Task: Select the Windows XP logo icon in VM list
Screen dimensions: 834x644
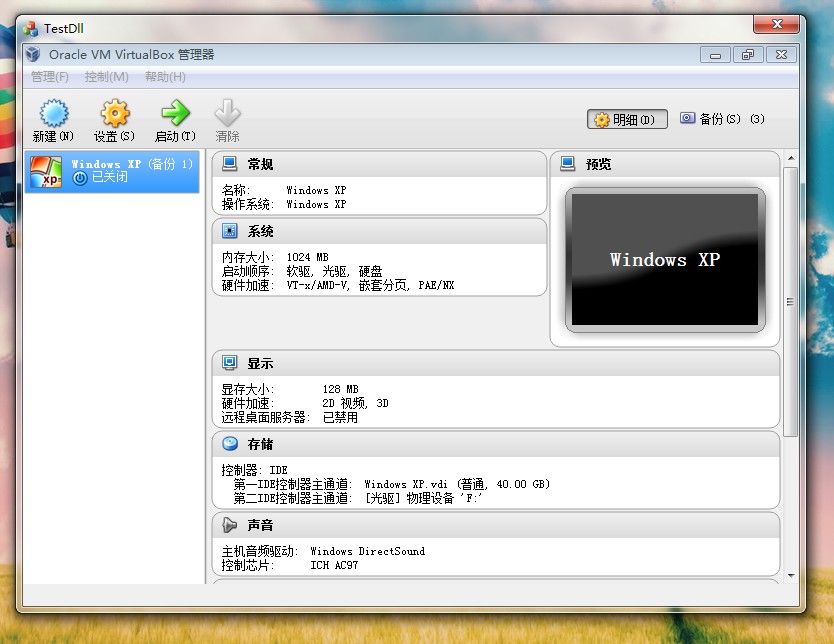Action: click(x=46, y=172)
